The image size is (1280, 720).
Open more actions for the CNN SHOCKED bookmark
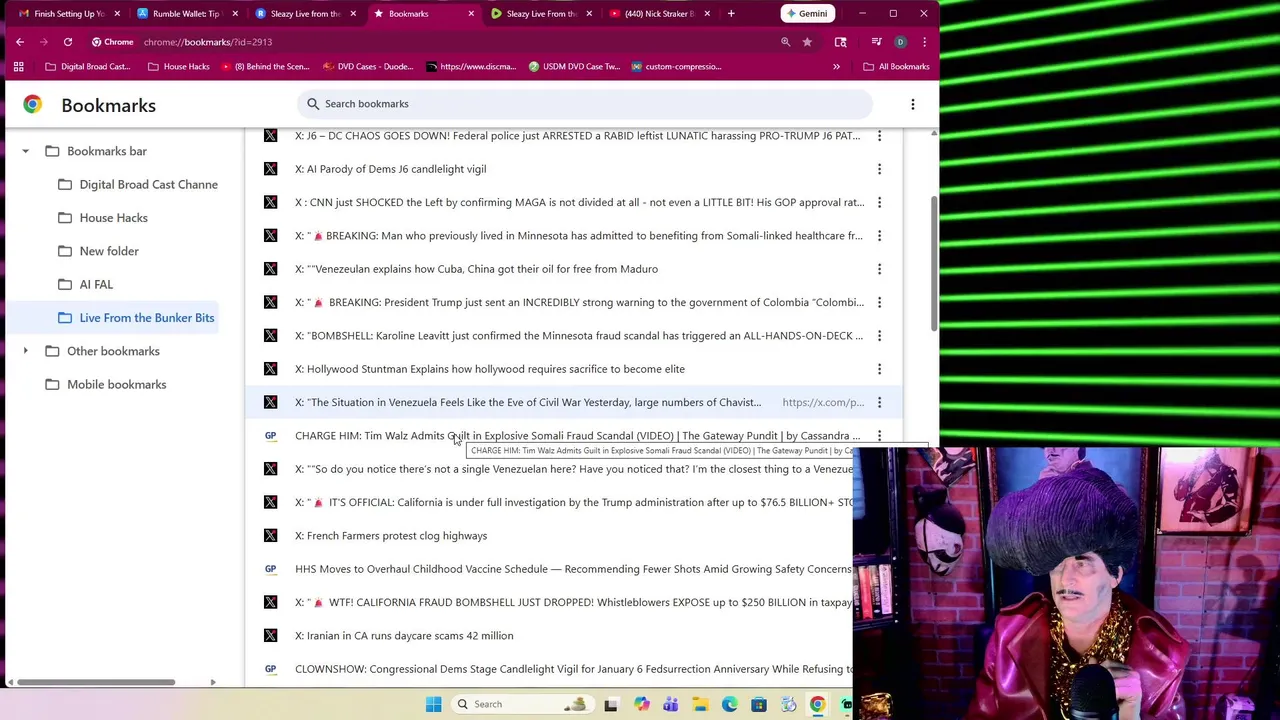click(x=879, y=202)
